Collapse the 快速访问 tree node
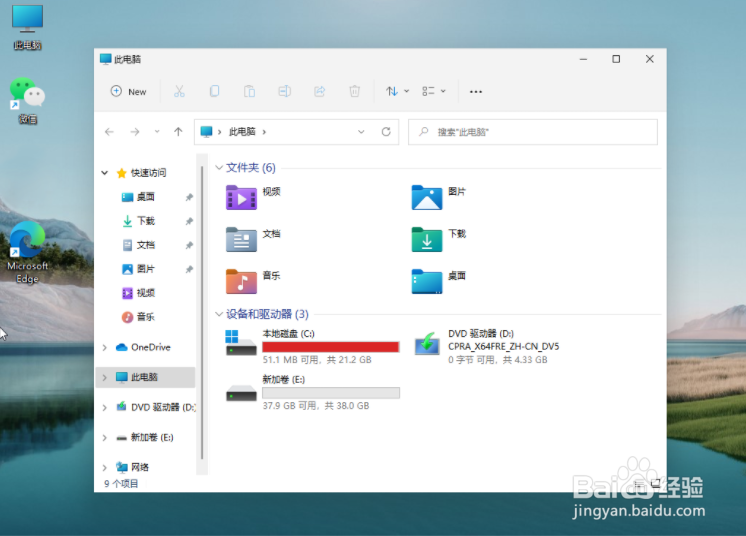This screenshot has width=746, height=536. [x=105, y=173]
